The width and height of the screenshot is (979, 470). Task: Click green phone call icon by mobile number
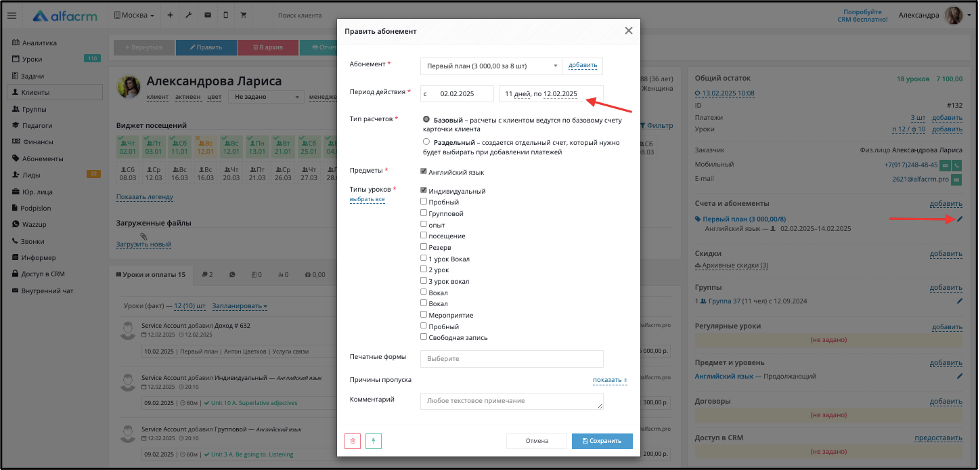[x=957, y=165]
